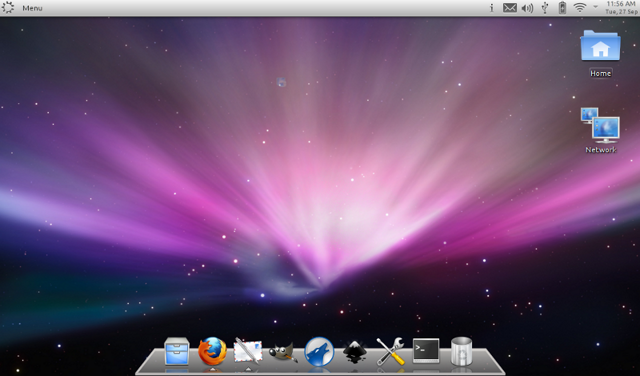Open the Home folder on desktop
Screen dimensions: 640x376
(x=600, y=53)
